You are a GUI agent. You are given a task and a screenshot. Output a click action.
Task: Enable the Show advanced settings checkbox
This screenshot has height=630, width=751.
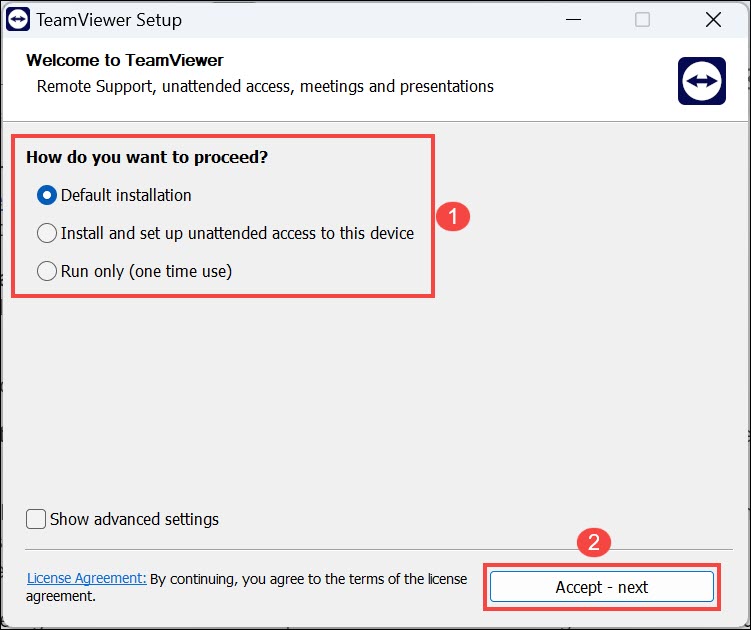click(x=36, y=519)
